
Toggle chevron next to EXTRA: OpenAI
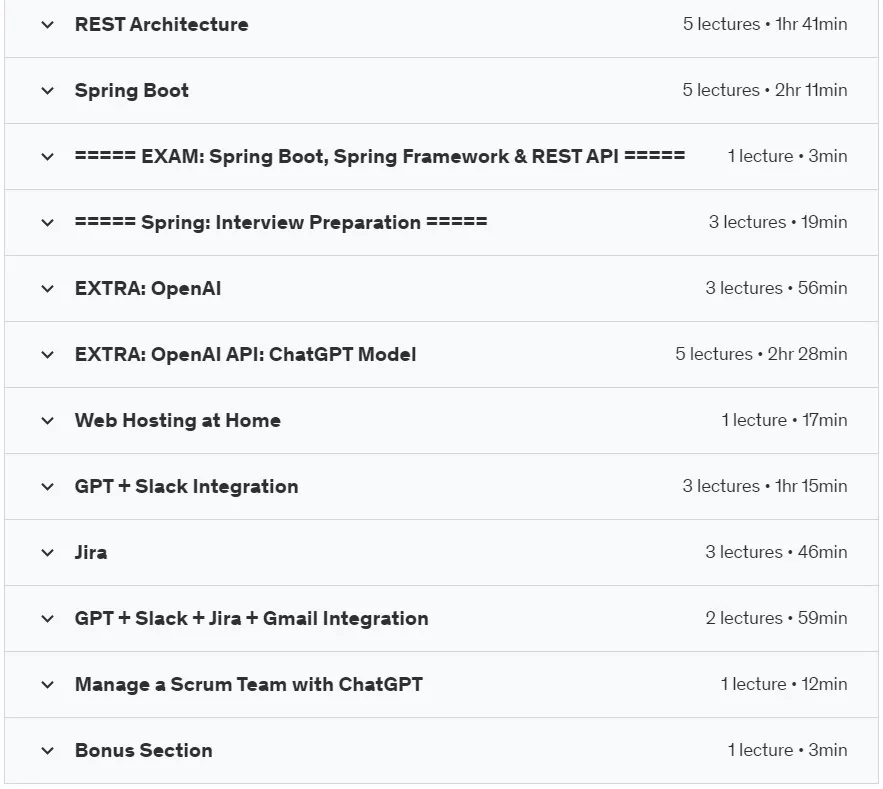coord(48,289)
